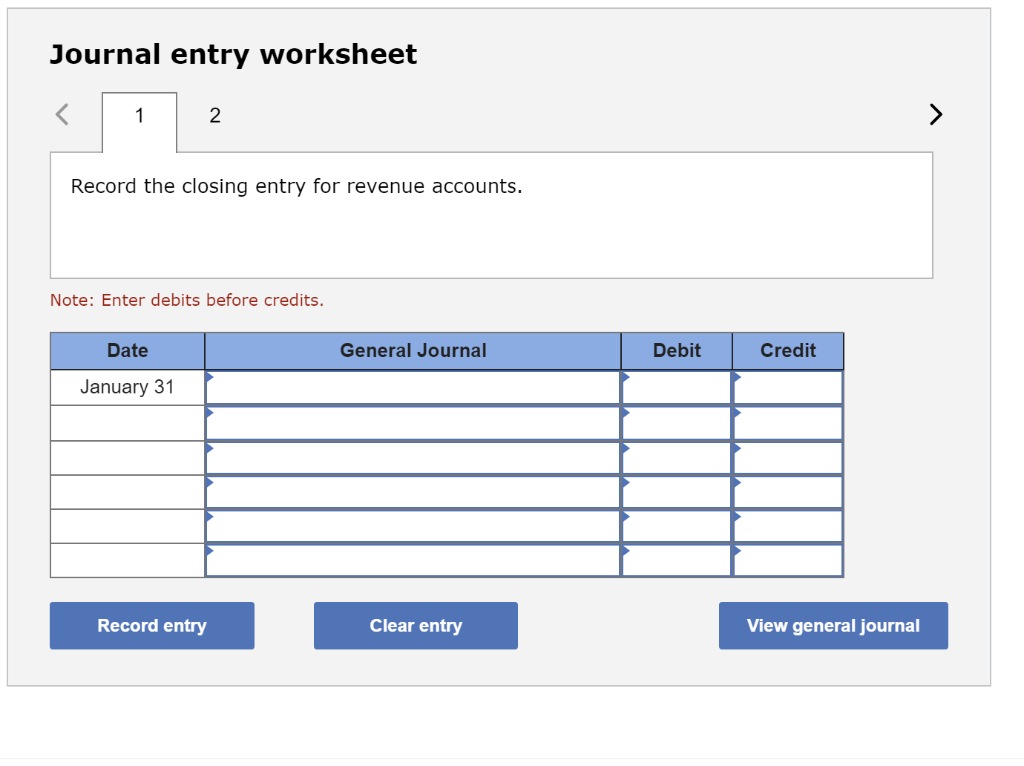Click the left chevron navigation arrow
The width and height of the screenshot is (1024, 766).
(61, 114)
